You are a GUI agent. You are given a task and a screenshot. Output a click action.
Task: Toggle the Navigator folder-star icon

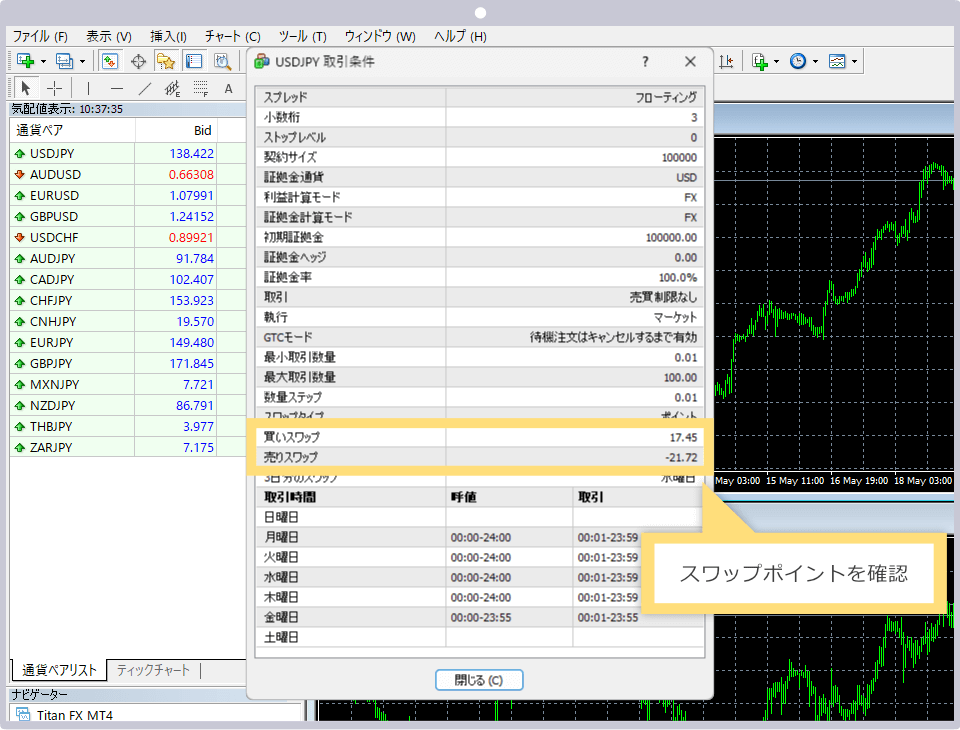[x=165, y=61]
